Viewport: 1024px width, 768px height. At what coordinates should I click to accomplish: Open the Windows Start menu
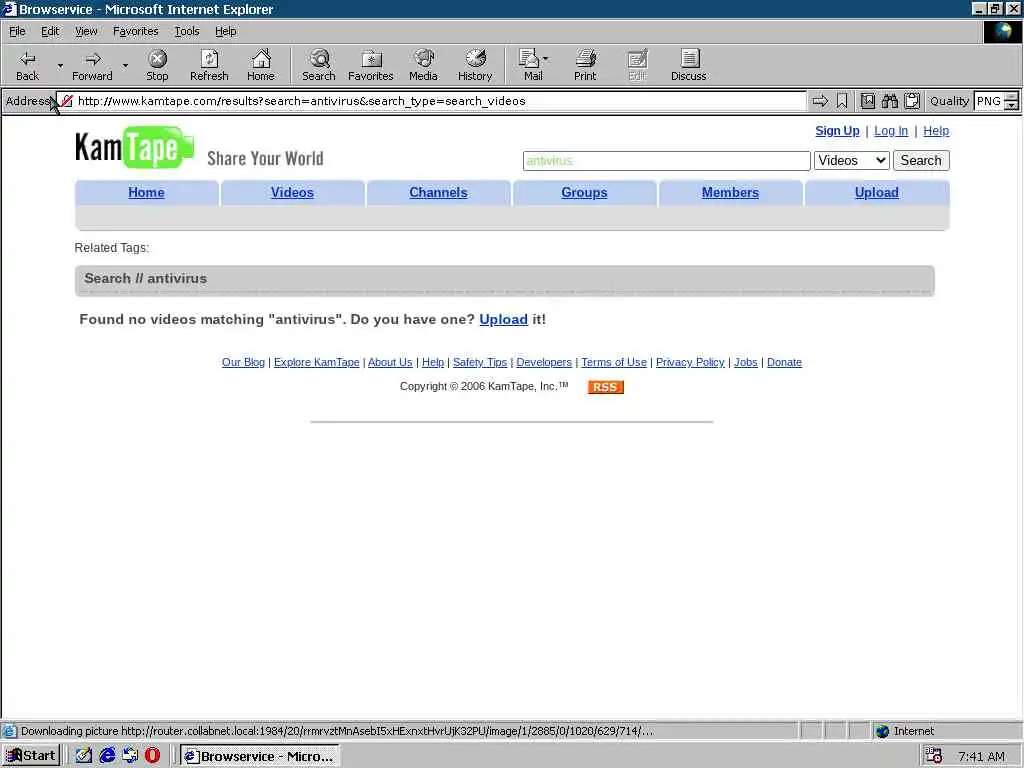(31, 756)
